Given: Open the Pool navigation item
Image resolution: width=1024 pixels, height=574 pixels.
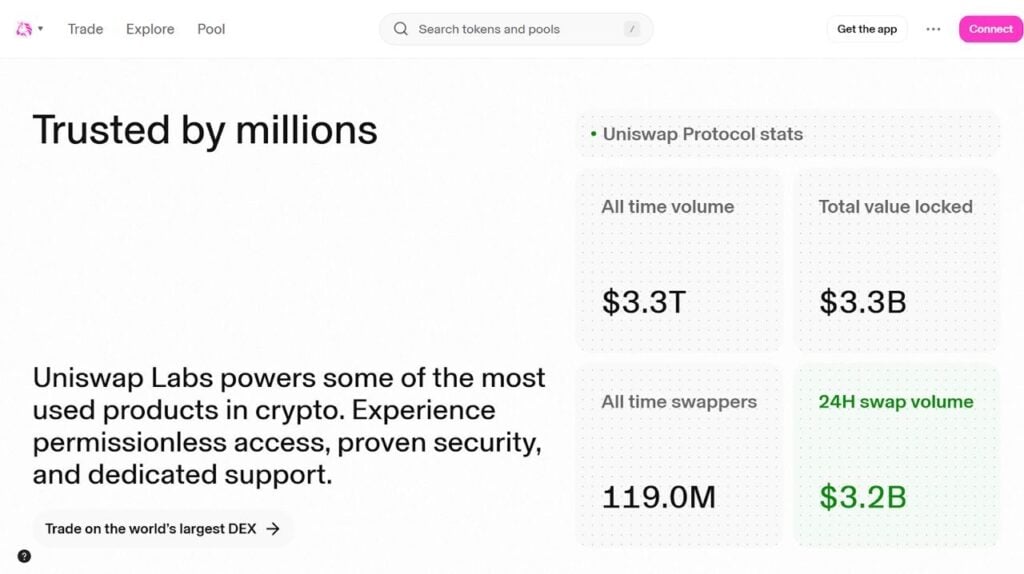Looking at the screenshot, I should [x=211, y=29].
